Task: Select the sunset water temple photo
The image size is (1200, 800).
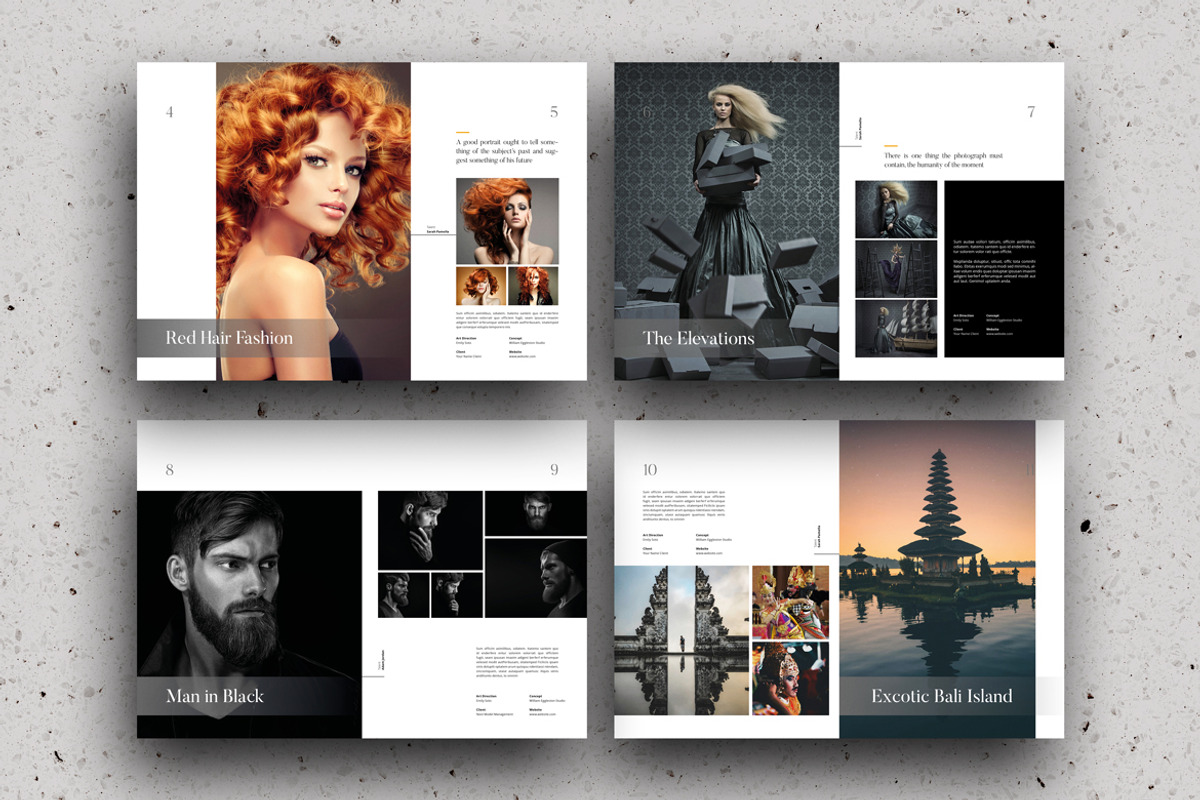Action: click(x=937, y=579)
